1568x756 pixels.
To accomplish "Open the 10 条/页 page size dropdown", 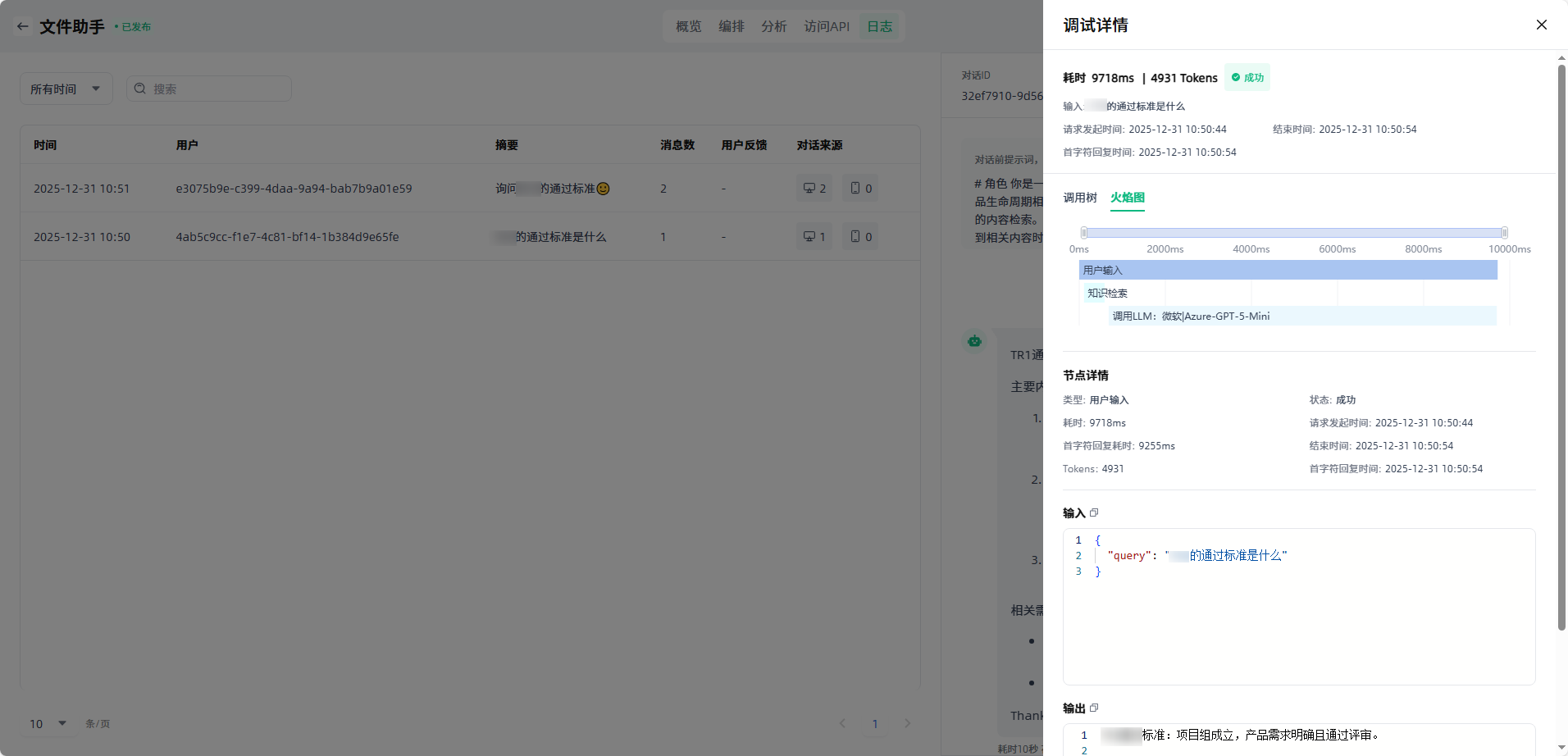I will coord(48,723).
